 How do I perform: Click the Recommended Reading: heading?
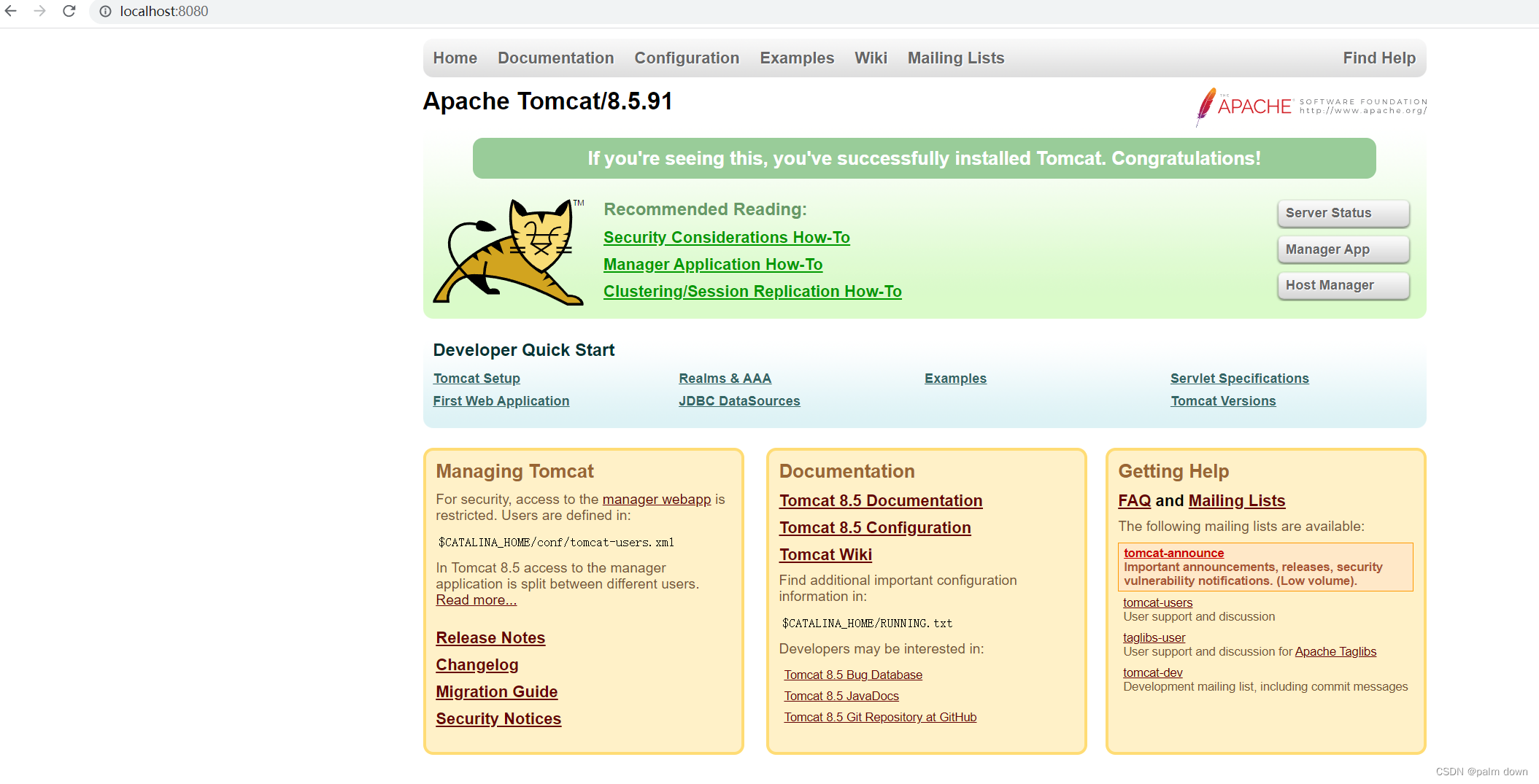706,210
